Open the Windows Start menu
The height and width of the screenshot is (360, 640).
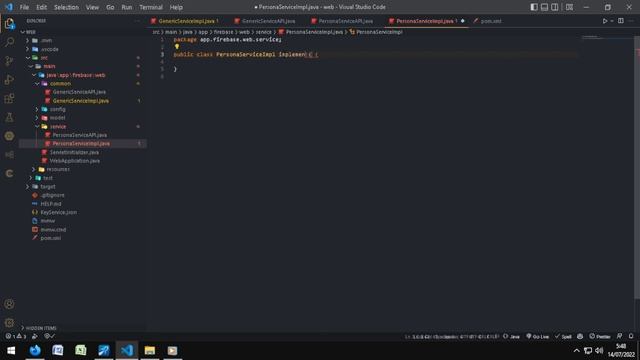[x=11, y=351]
